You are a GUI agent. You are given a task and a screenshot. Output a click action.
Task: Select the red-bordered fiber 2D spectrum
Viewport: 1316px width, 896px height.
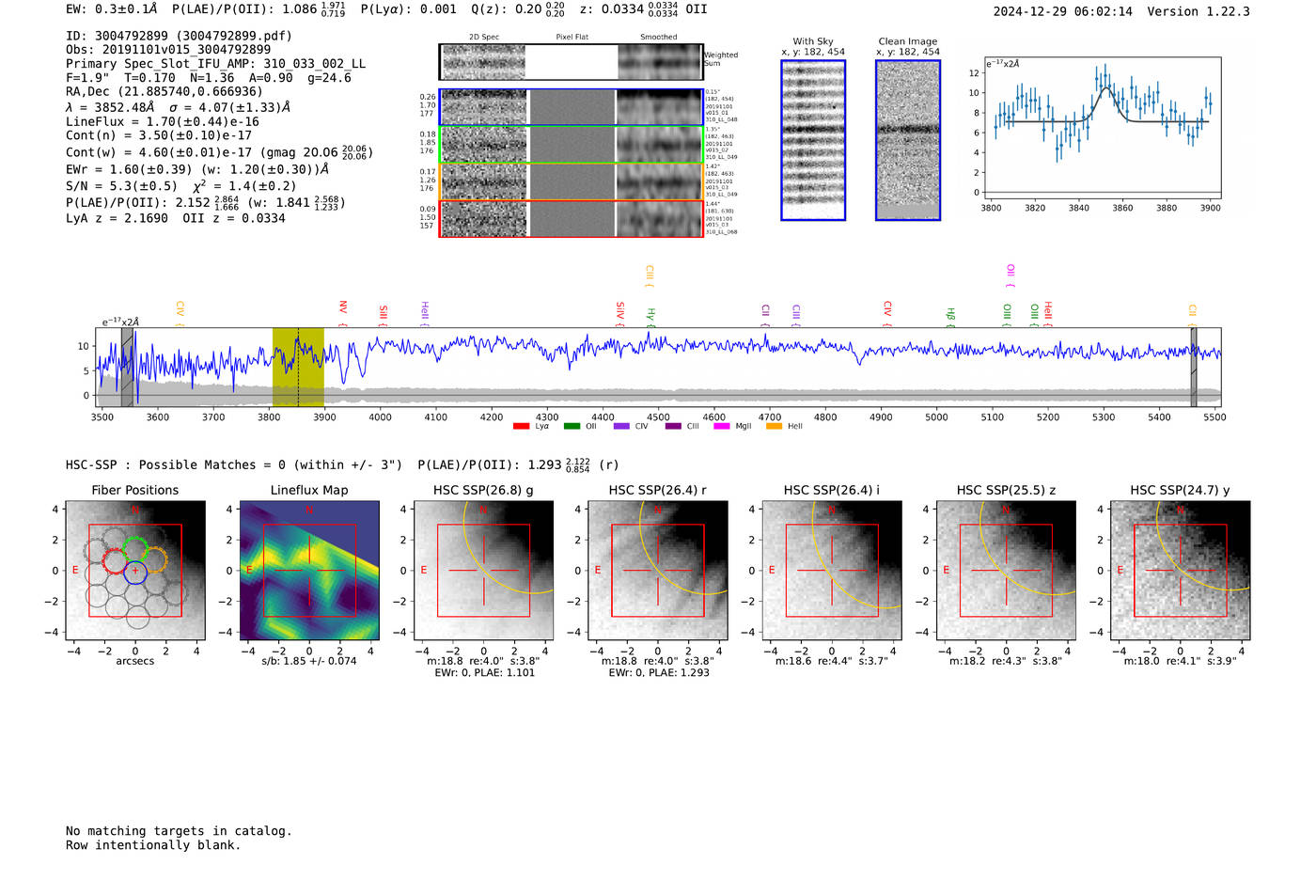point(571,218)
